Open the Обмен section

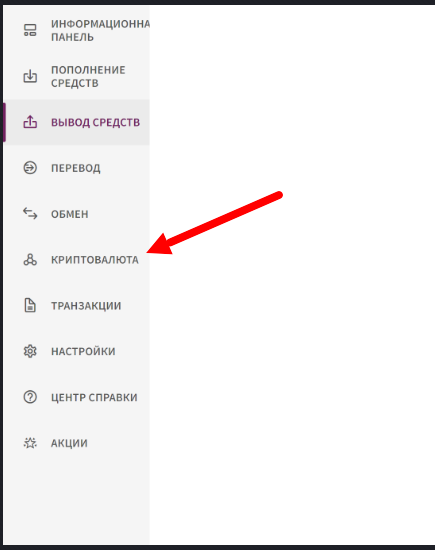(76, 214)
